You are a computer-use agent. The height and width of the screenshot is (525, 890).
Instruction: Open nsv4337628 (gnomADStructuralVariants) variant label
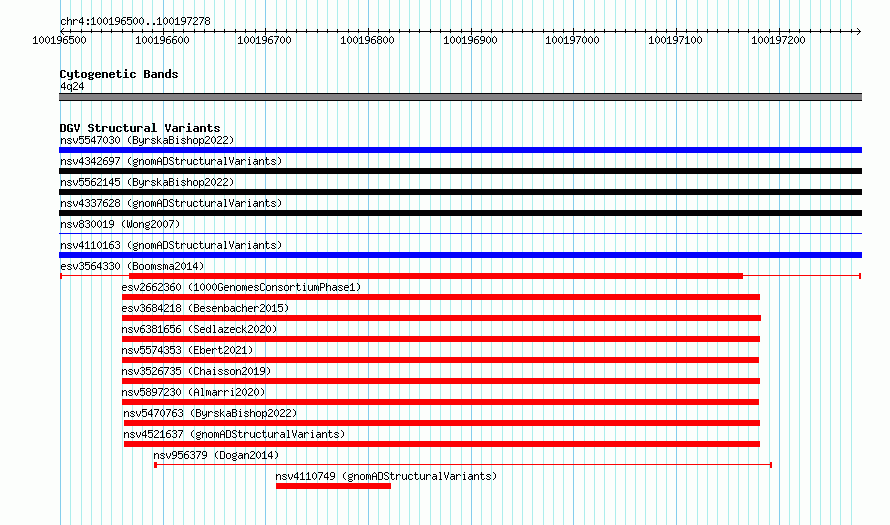click(171, 203)
